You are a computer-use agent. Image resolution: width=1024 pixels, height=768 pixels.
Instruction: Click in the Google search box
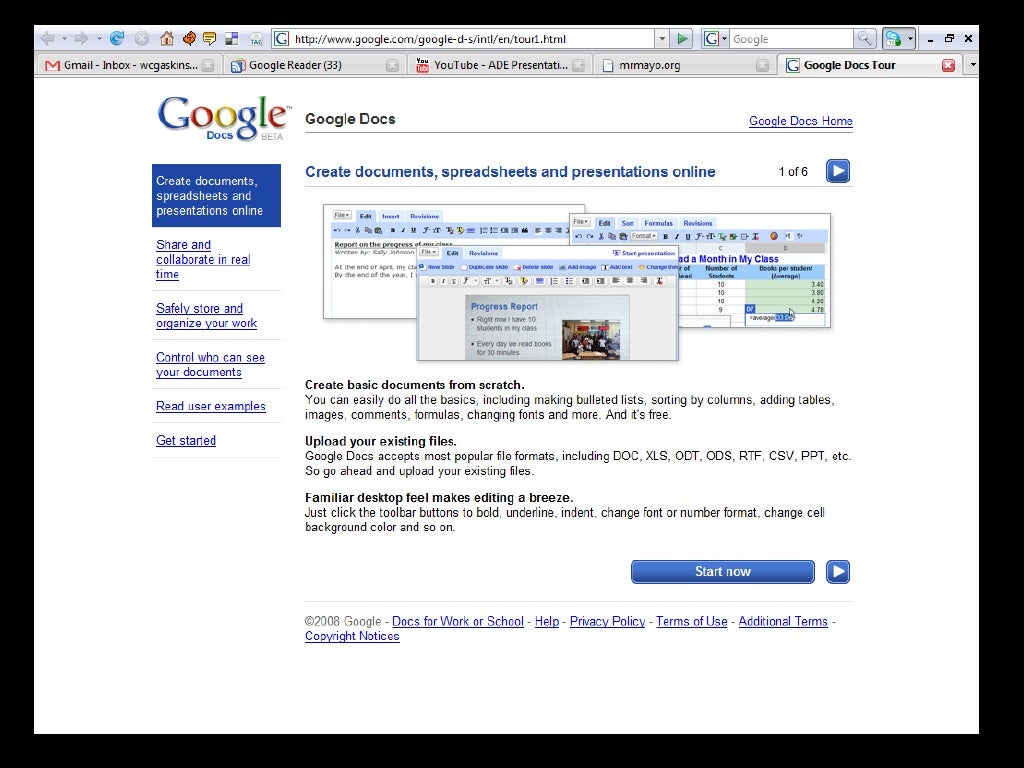pos(791,39)
